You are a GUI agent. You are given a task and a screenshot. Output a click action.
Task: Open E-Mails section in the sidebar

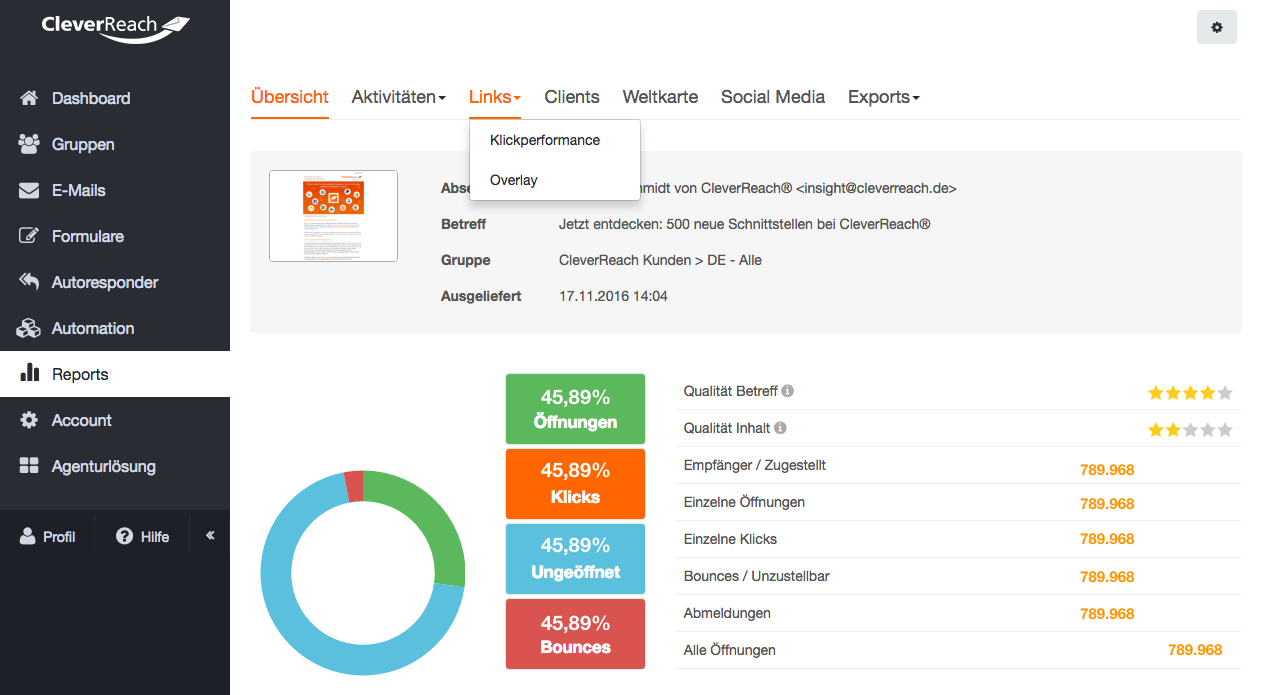click(x=115, y=190)
